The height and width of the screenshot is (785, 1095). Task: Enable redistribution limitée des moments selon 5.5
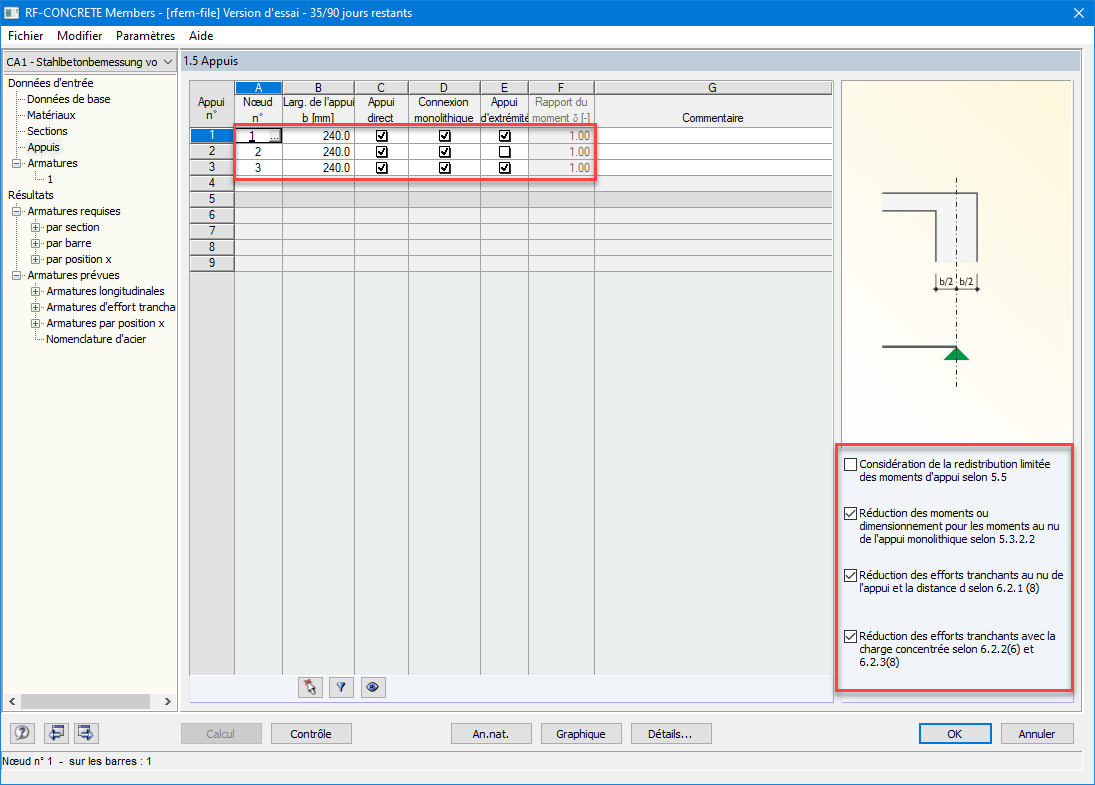[x=851, y=464]
